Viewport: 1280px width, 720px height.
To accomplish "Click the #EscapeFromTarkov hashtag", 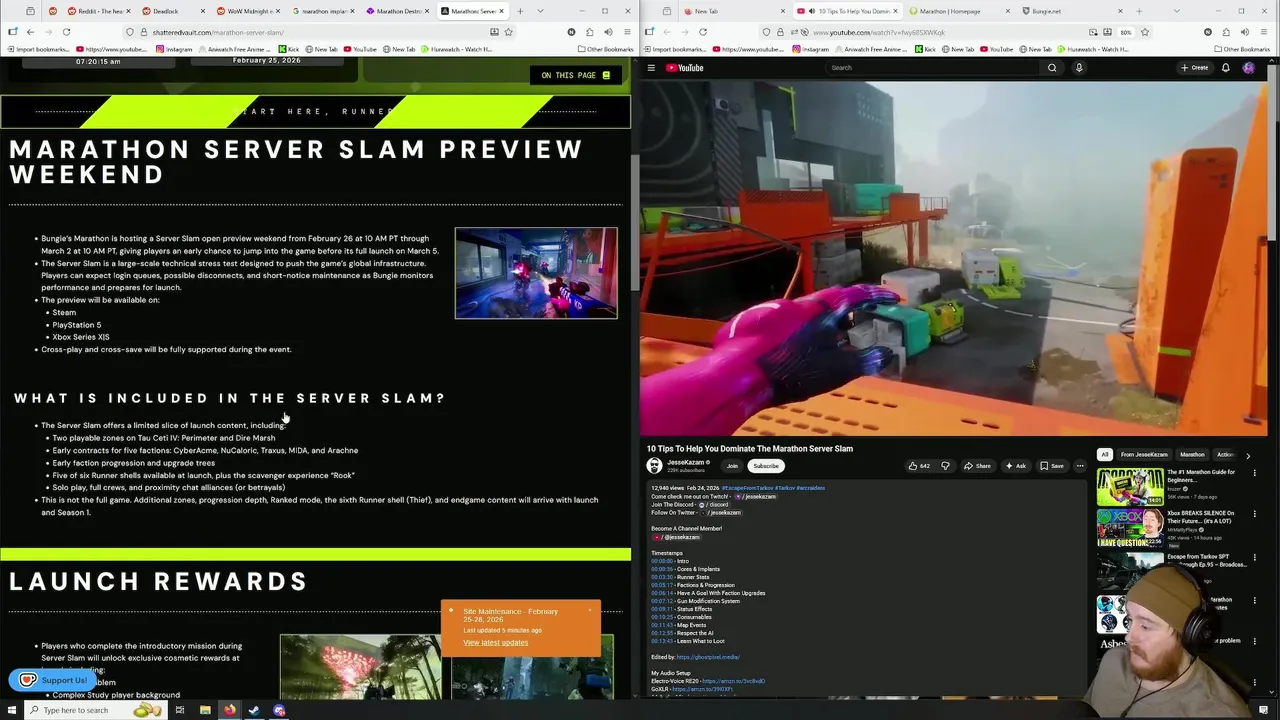I will 747,488.
